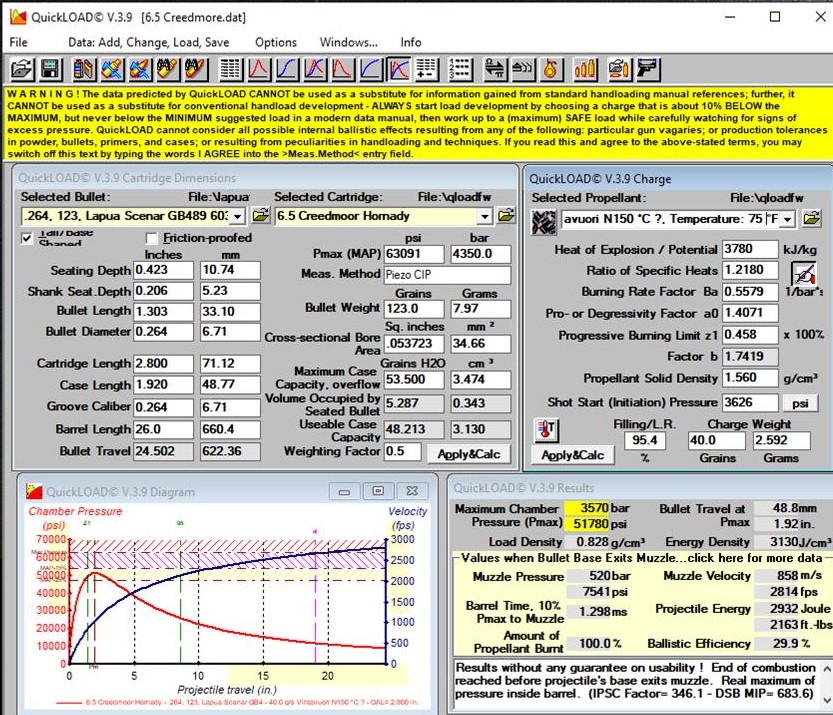
Task: Open the burning rate icon beside Ratio of Specific Heats
Action: point(804,274)
